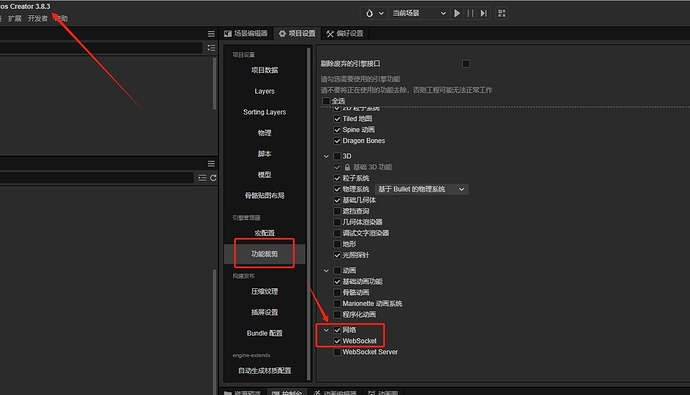Uncheck the WebSocket checkbox
This screenshot has width=690, height=395.
point(337,341)
